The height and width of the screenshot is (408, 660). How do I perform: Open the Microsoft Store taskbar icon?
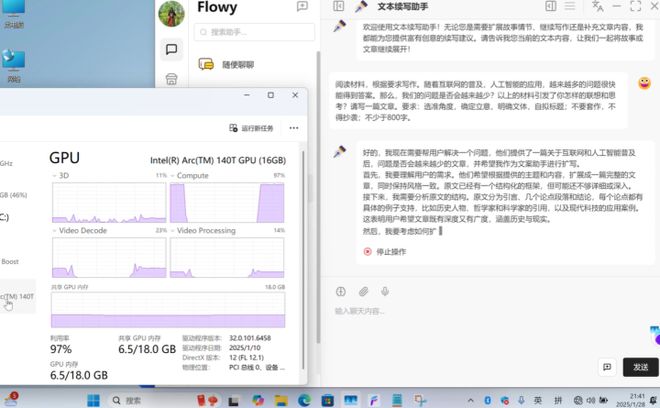(327, 400)
